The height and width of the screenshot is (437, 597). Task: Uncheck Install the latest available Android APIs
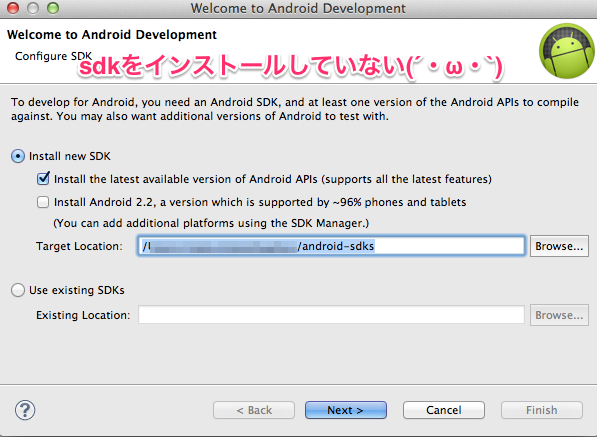click(43, 179)
